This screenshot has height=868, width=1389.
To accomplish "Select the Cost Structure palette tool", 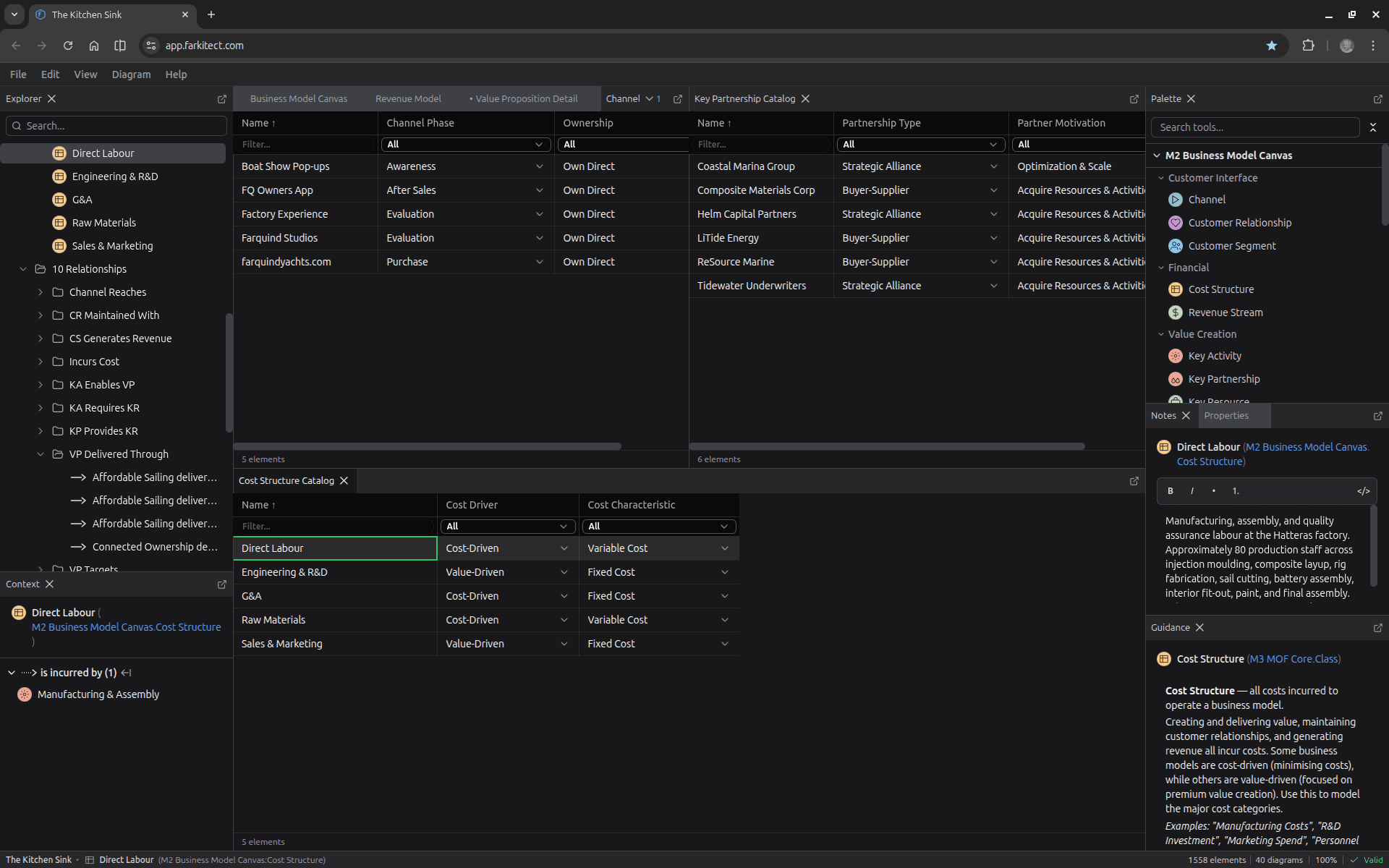I will click(x=1211, y=289).
